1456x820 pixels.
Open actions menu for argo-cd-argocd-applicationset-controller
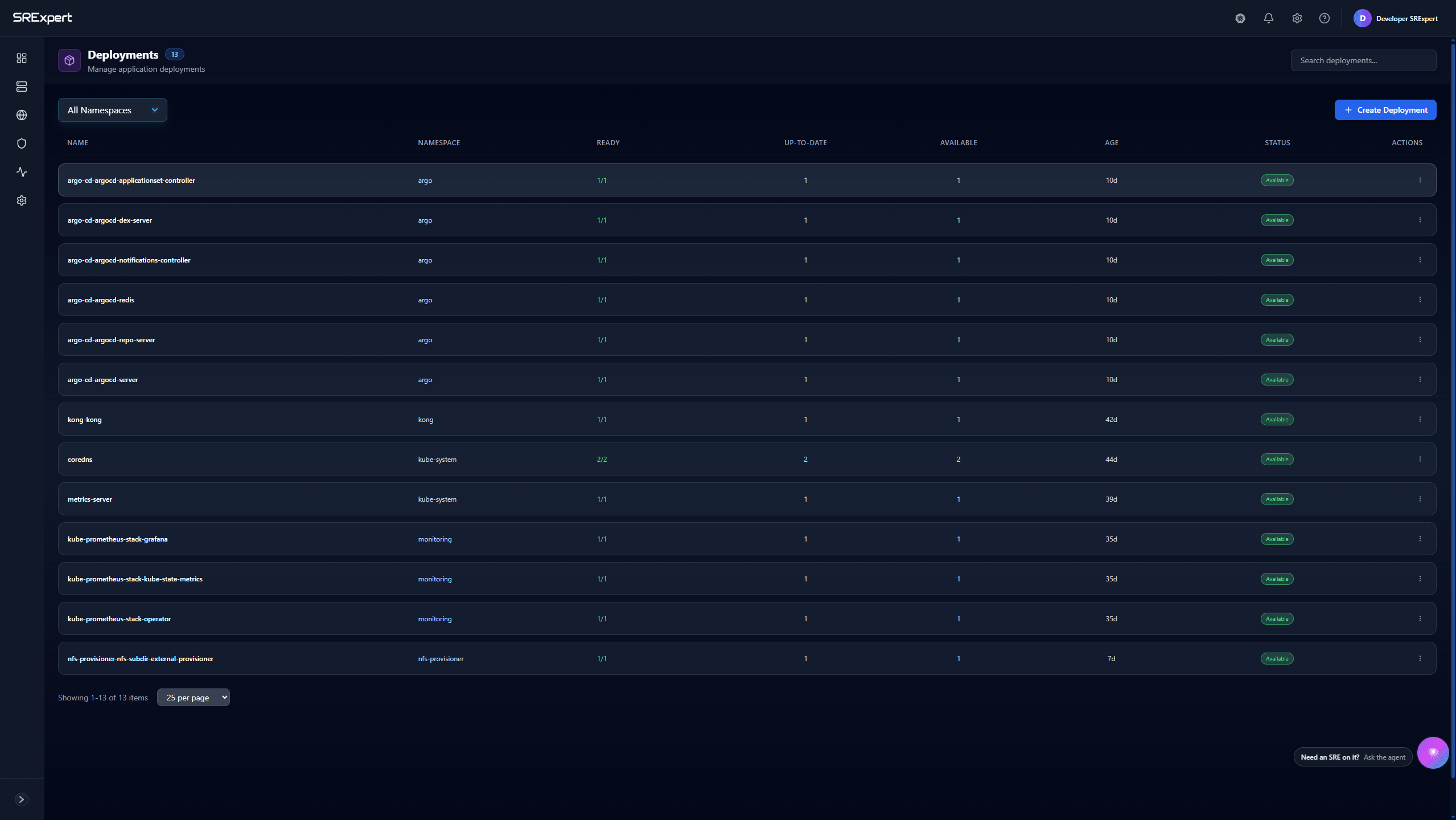click(1420, 180)
